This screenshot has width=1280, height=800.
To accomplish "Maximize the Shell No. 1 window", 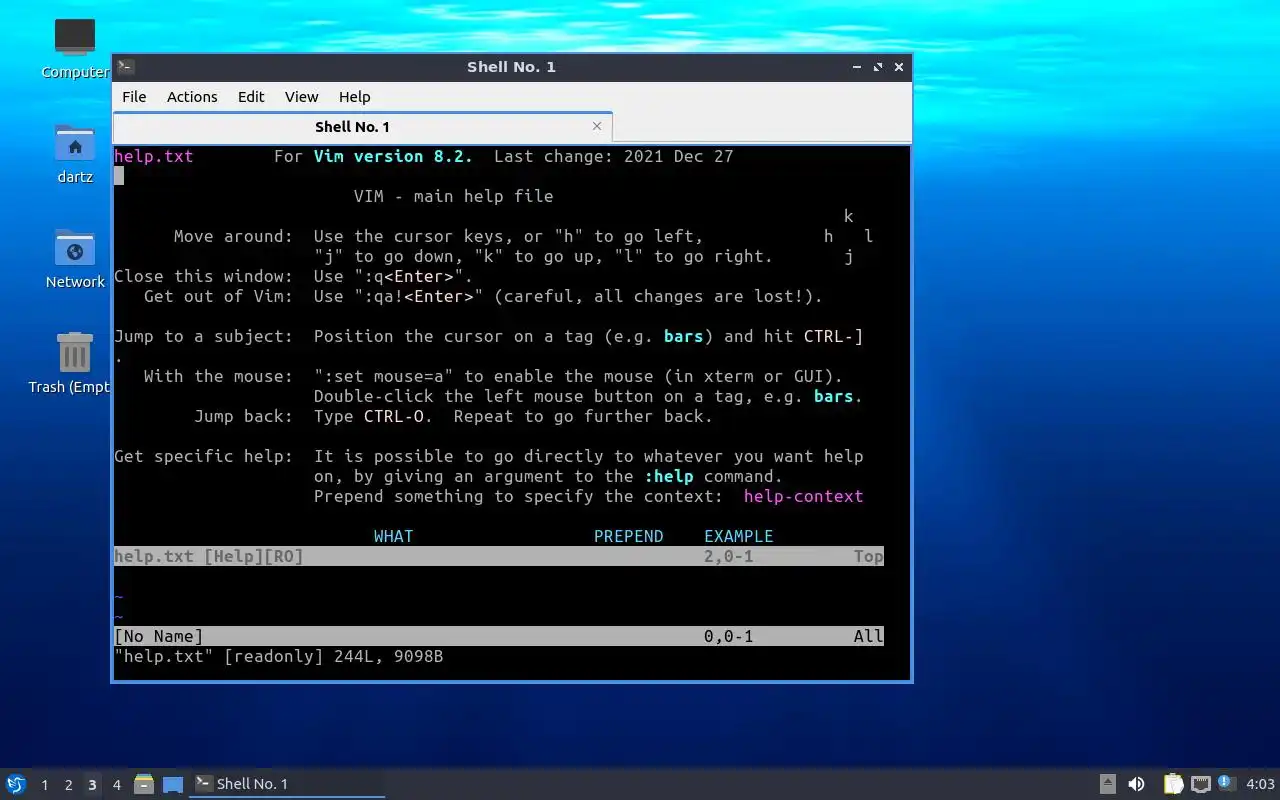I will 878,67.
